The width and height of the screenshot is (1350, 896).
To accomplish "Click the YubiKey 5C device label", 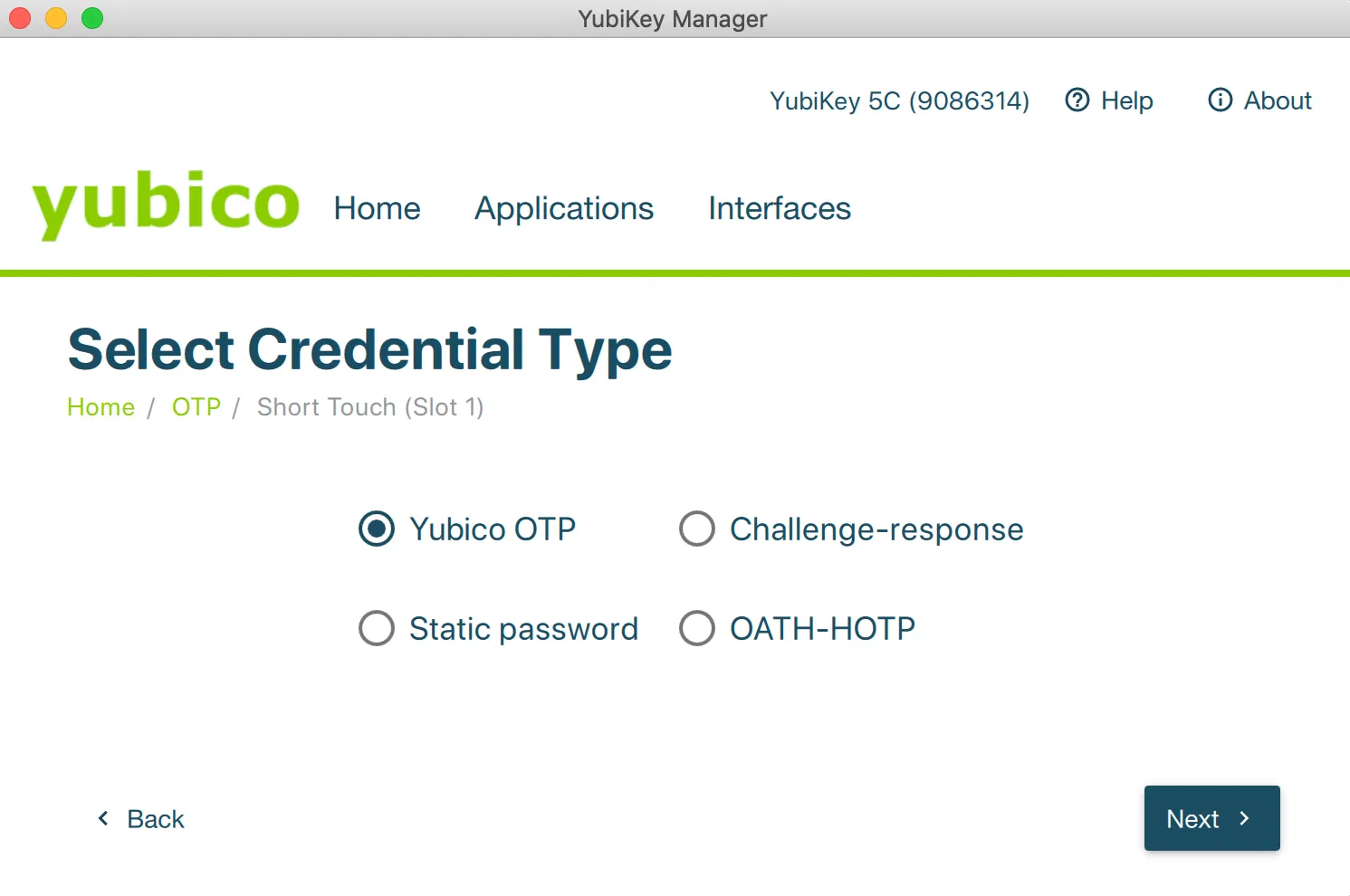I will pos(899,100).
